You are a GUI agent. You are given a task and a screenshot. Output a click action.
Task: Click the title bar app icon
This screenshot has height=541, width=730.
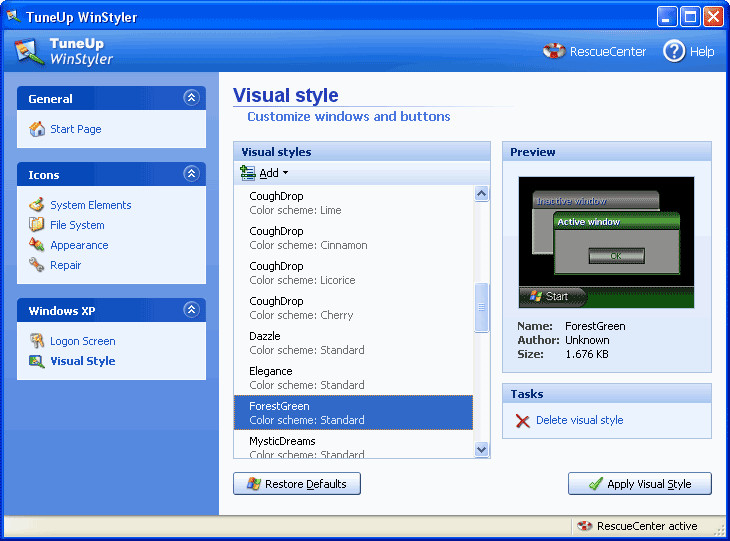[14, 16]
